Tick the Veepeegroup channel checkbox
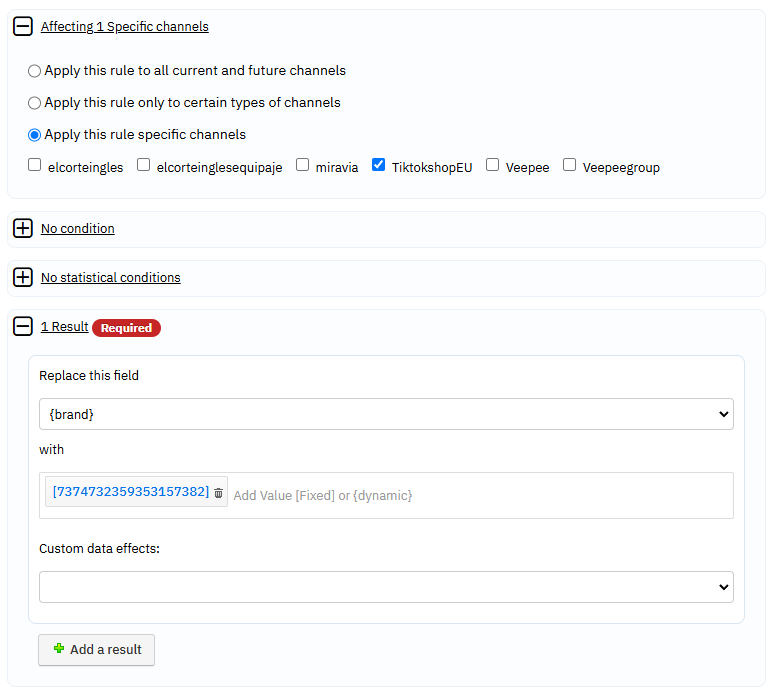The image size is (778, 694). point(569,165)
